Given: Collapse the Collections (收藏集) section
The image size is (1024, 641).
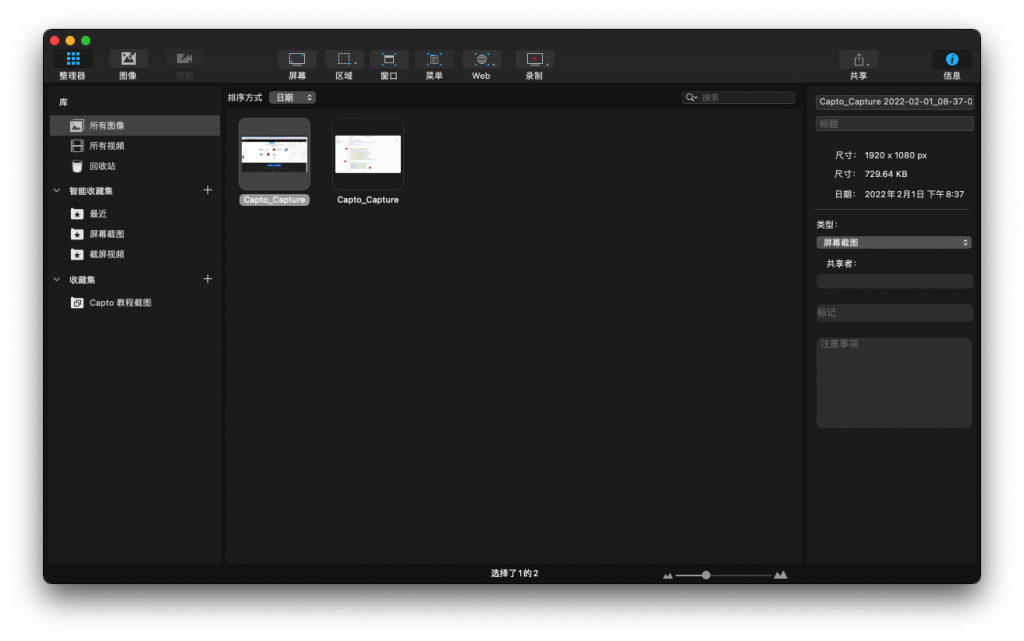Looking at the screenshot, I should coord(57,279).
